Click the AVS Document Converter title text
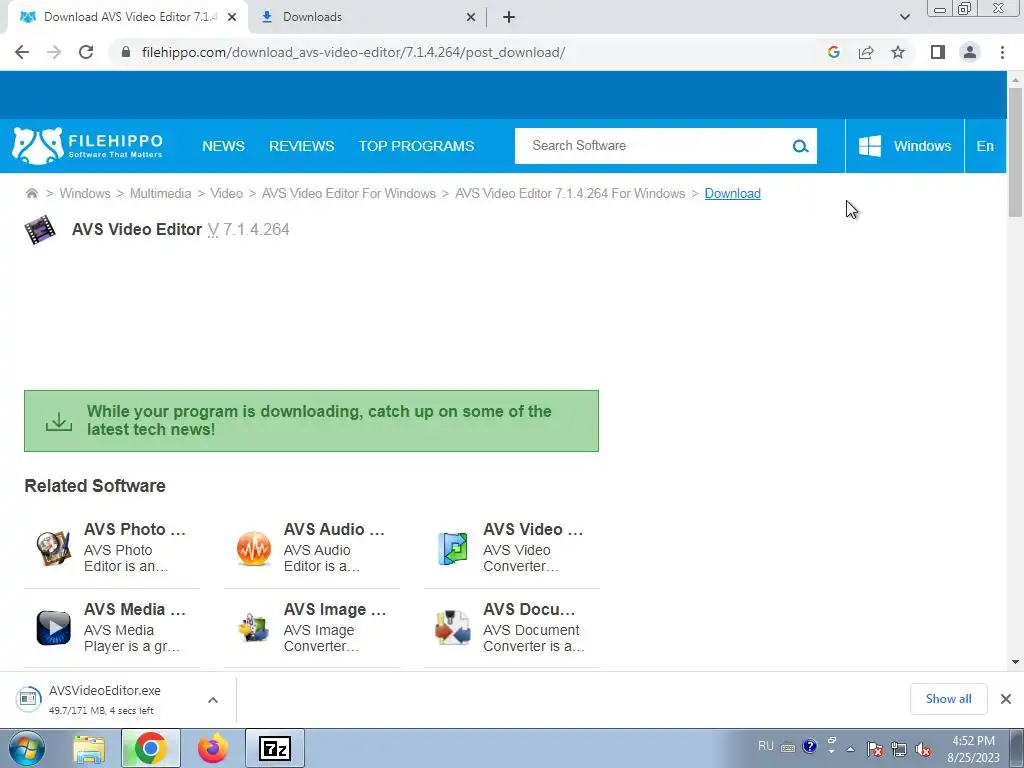Screen dimensions: 1024x768 530,609
